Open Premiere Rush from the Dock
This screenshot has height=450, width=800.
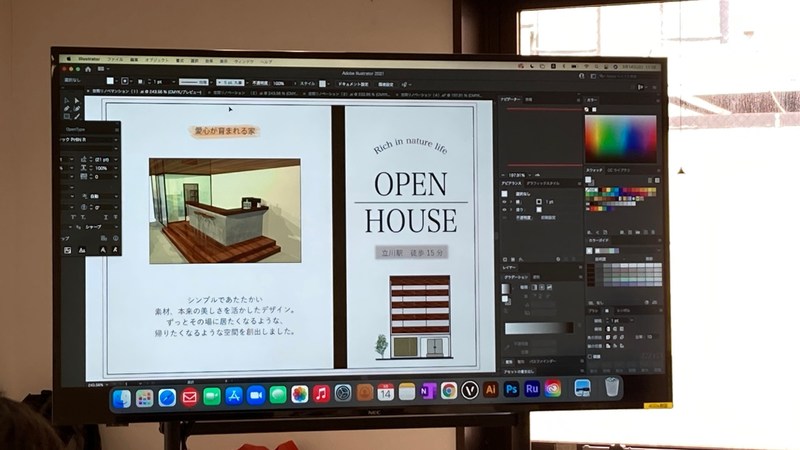[x=532, y=389]
